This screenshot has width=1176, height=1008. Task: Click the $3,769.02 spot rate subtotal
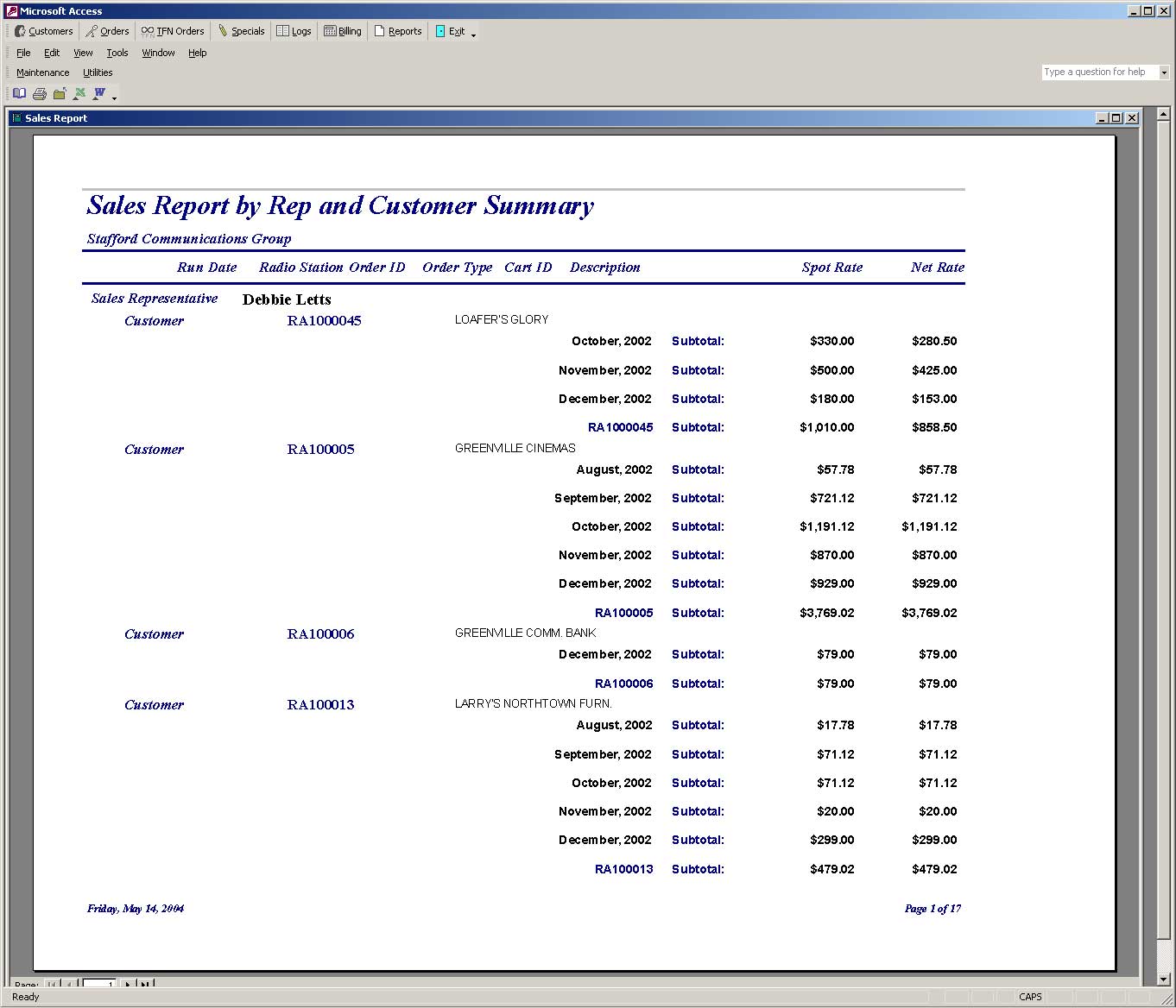click(826, 613)
